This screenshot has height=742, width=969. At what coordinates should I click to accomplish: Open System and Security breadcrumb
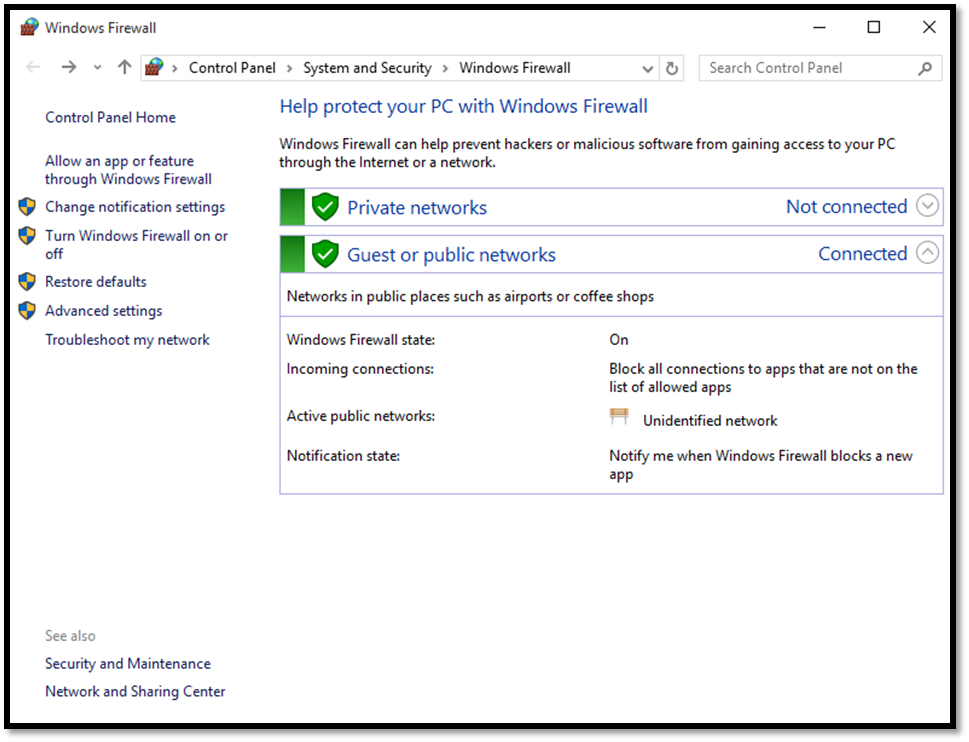pos(367,68)
